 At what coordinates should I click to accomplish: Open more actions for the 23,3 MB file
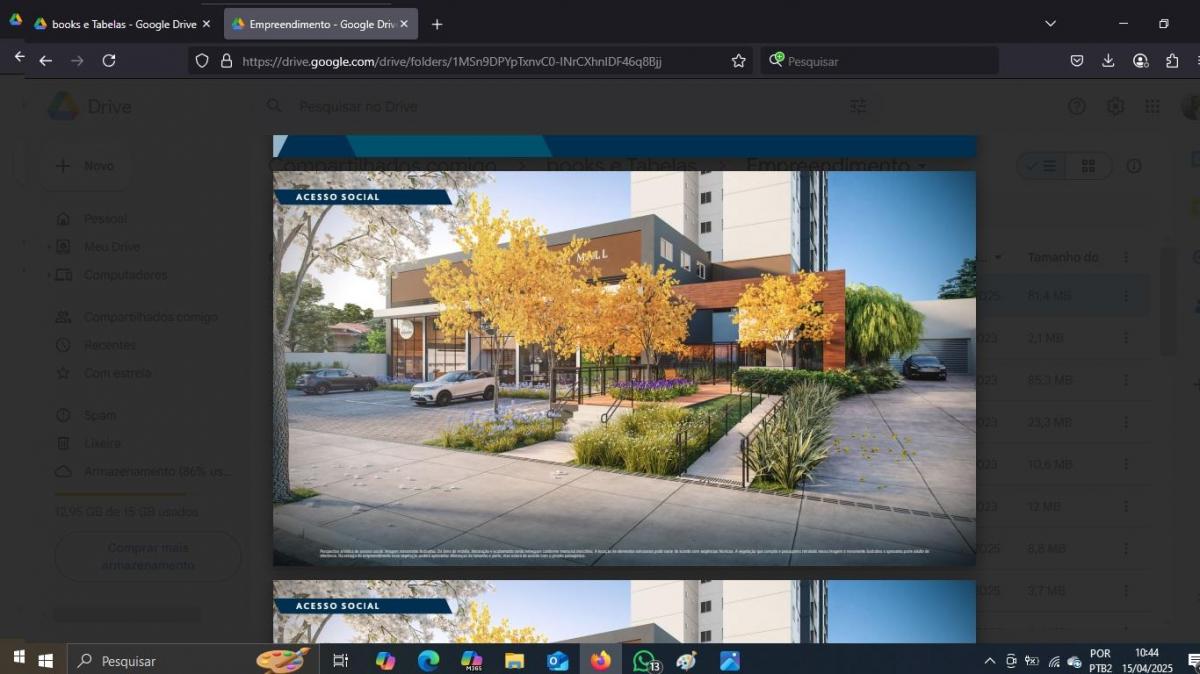coord(1126,422)
